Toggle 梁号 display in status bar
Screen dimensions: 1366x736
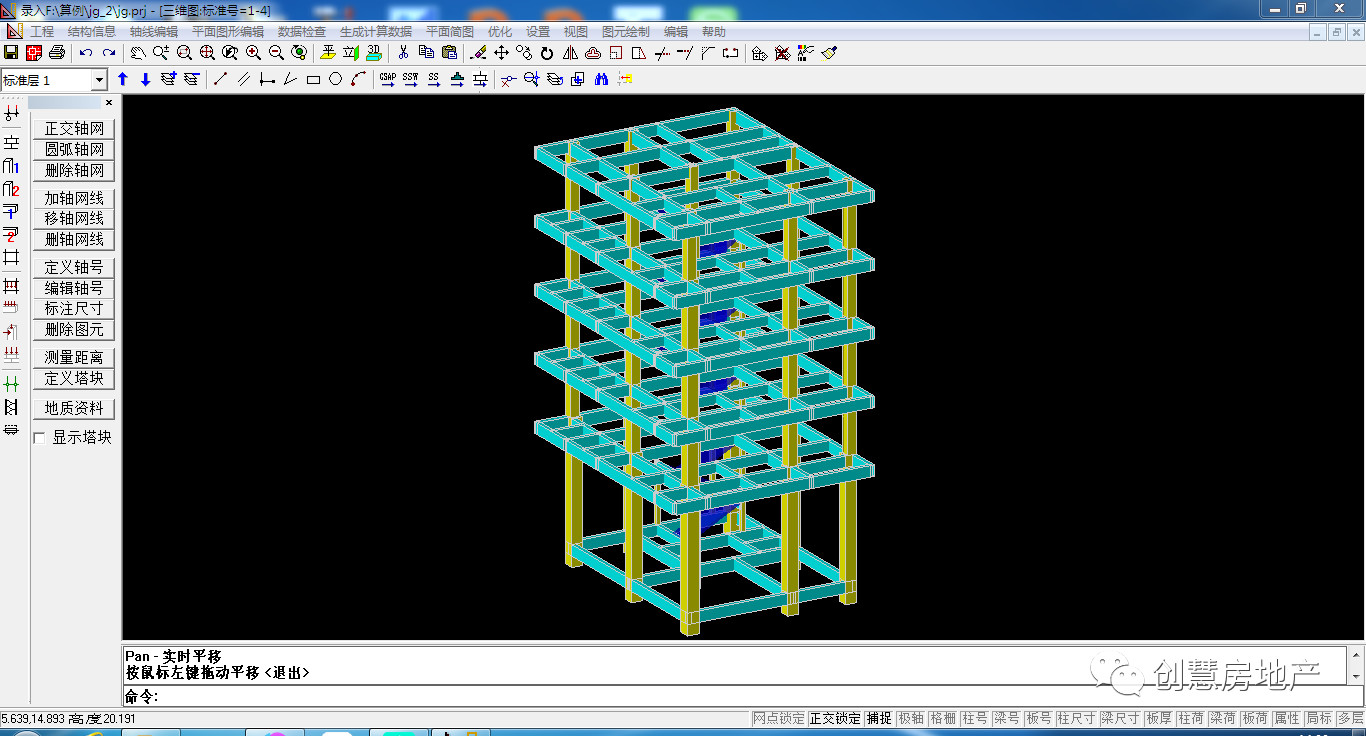tap(1007, 718)
